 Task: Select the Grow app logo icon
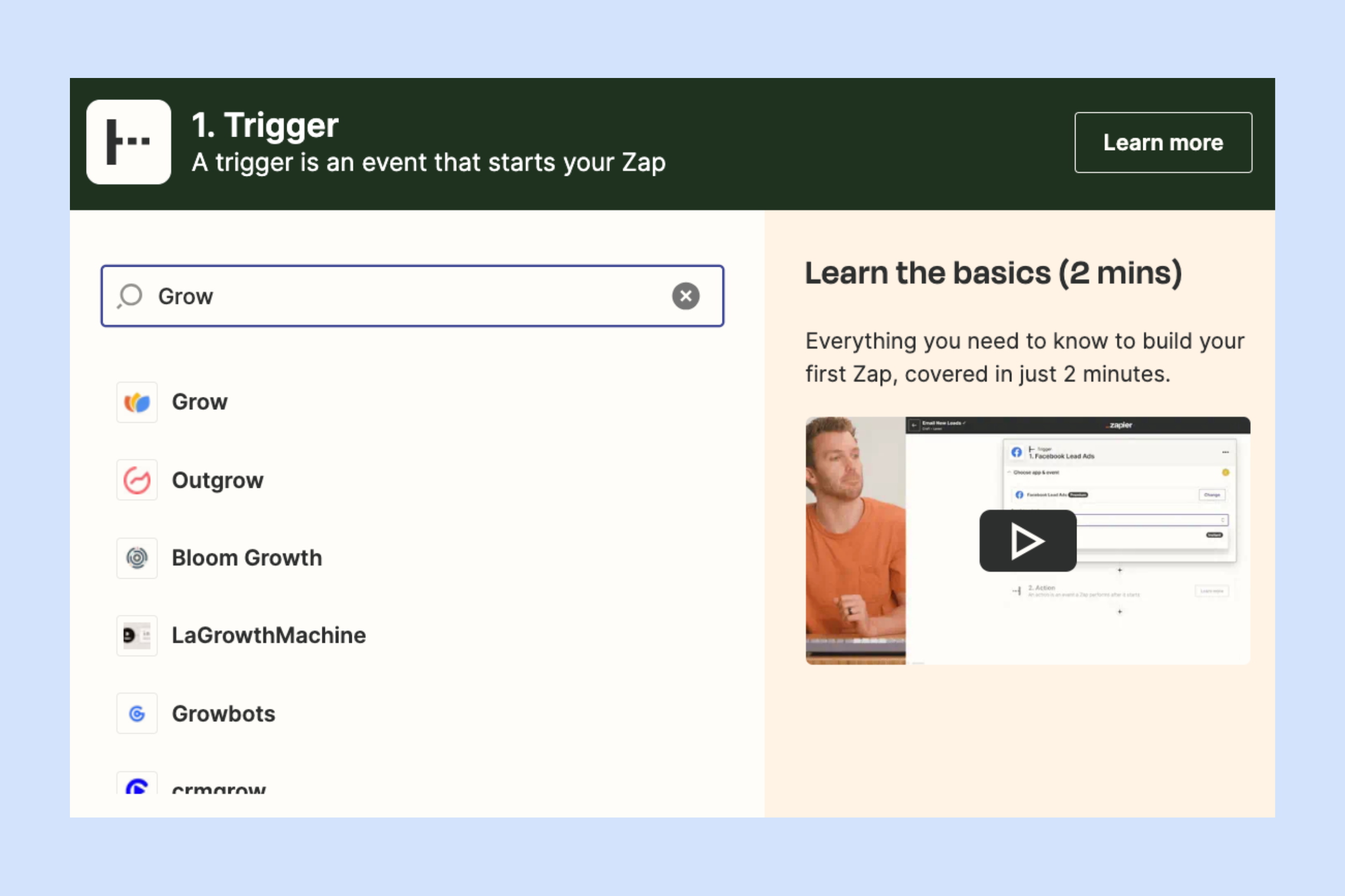137,402
